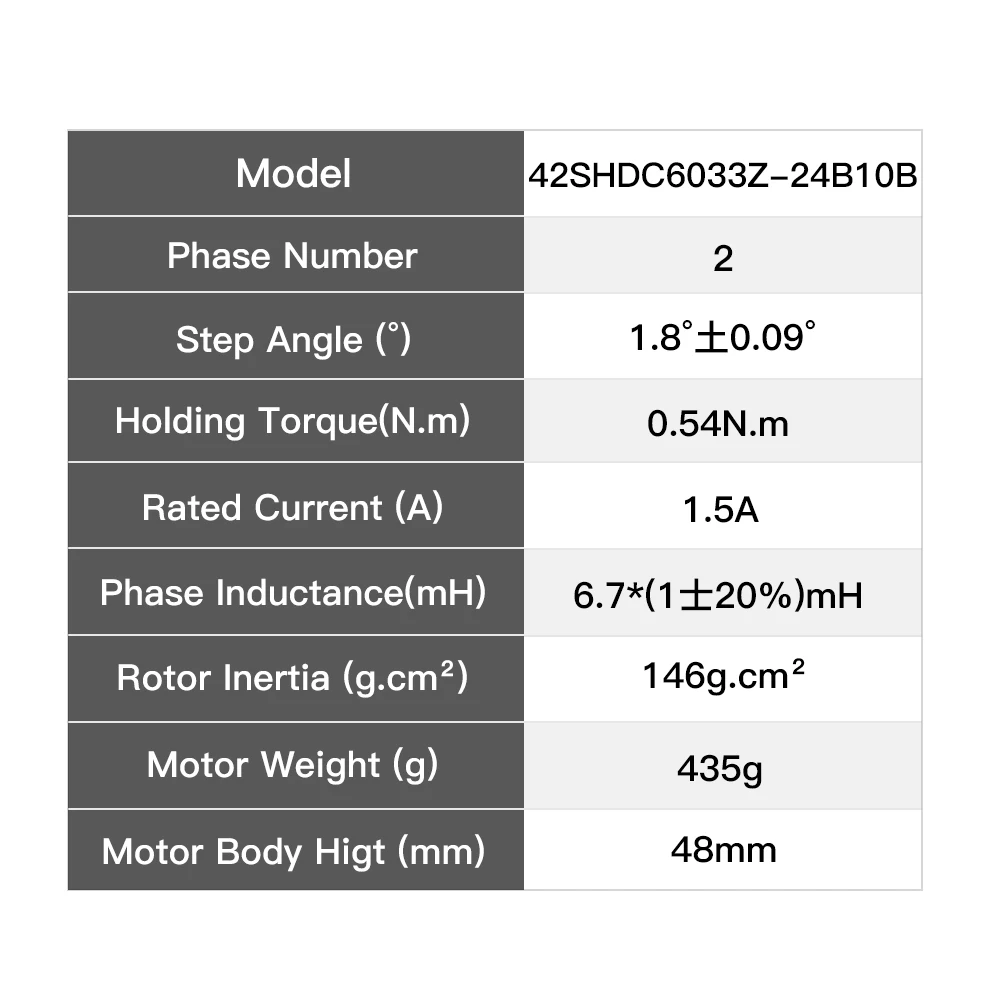Select the model number 42SHDC6033Z-24B10B

[723, 175]
